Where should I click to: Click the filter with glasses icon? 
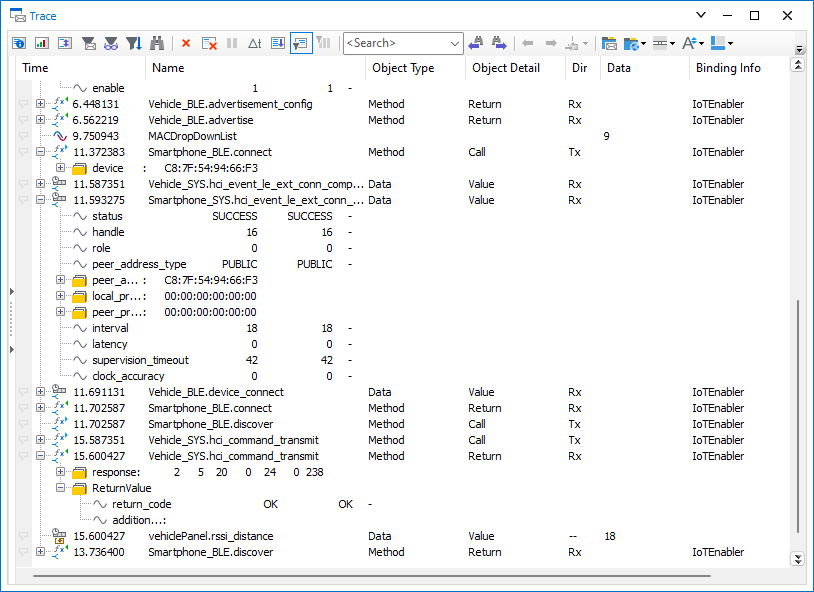point(111,43)
